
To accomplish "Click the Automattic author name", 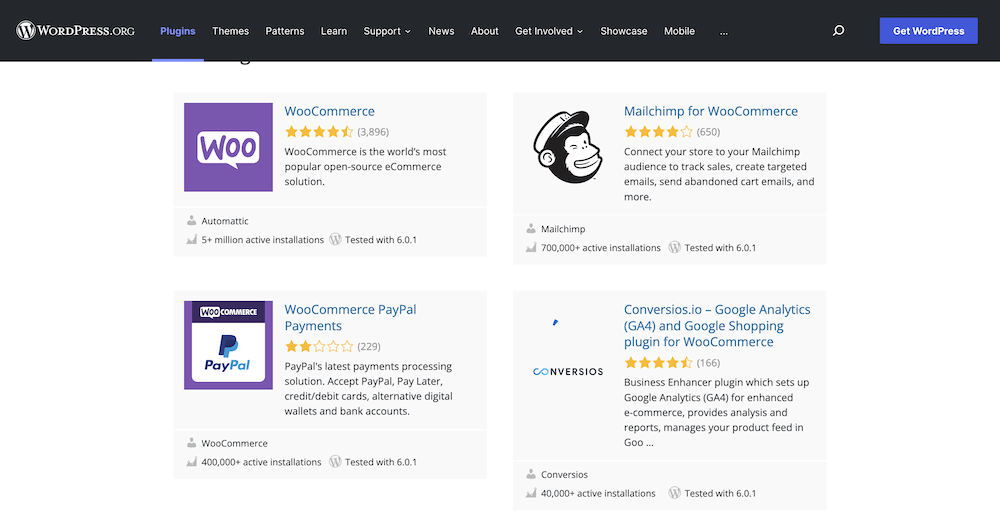I will (x=225, y=221).
